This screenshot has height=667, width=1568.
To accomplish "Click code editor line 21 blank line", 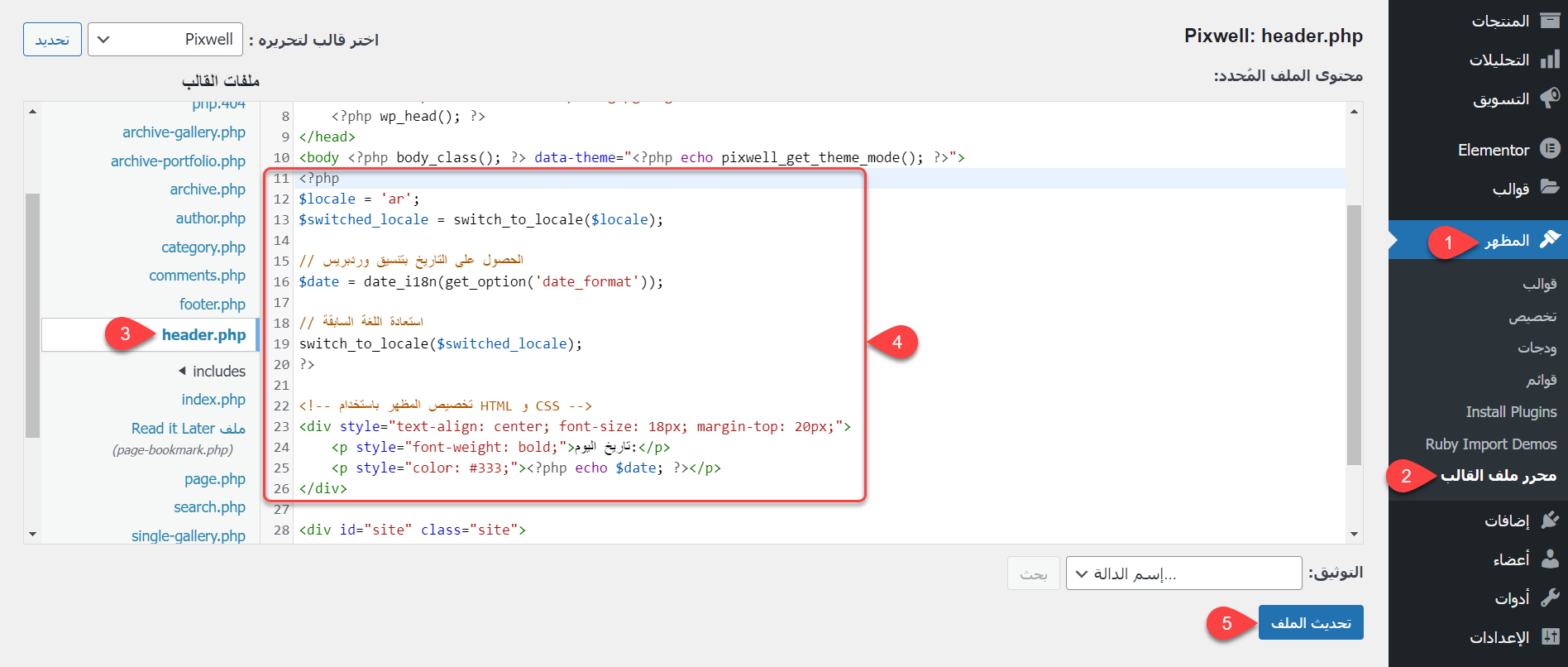I will (x=579, y=385).
